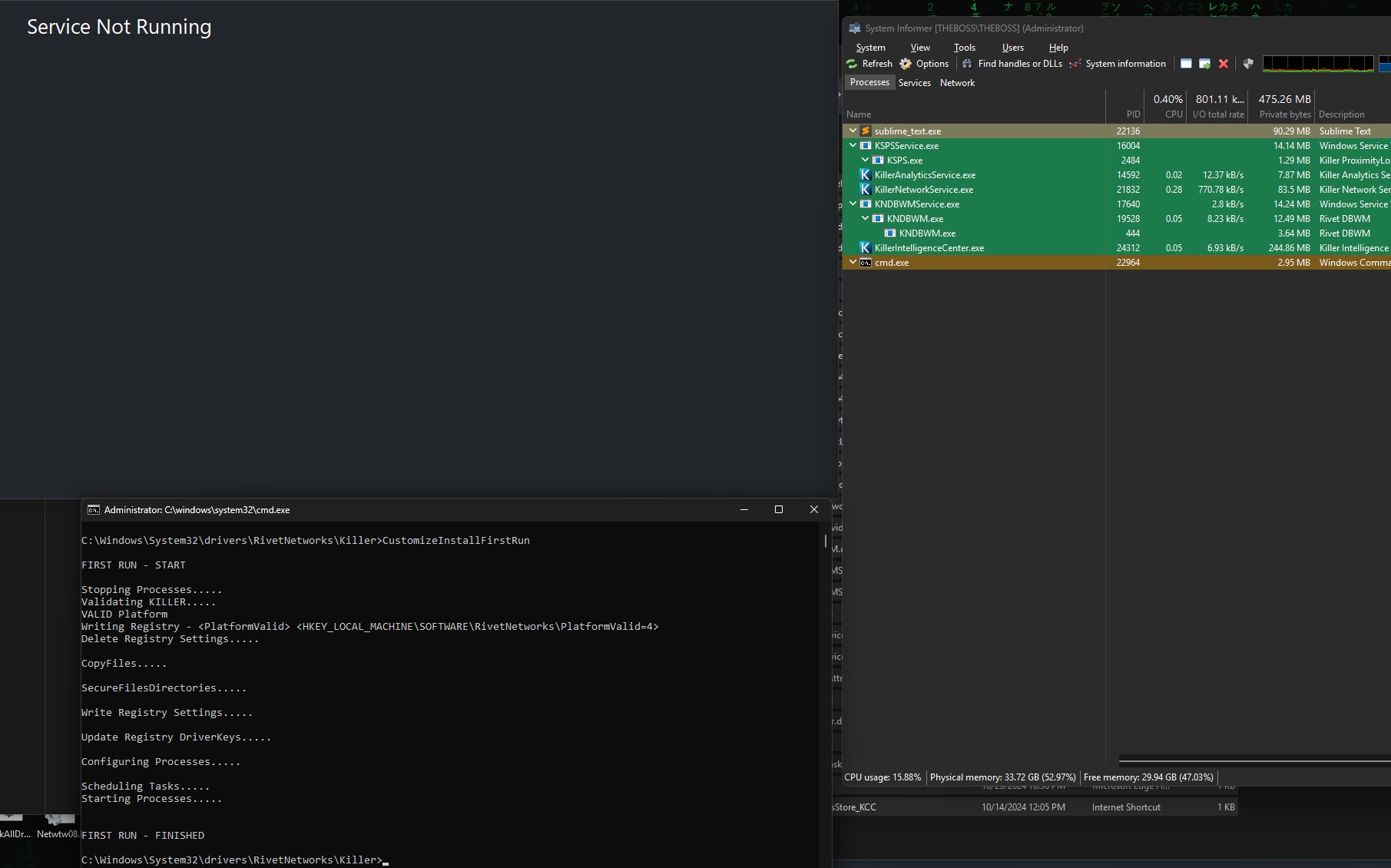Viewport: 1391px width, 868px height.
Task: Collapse the KNDBWMService.exe tree node
Action: [x=853, y=204]
